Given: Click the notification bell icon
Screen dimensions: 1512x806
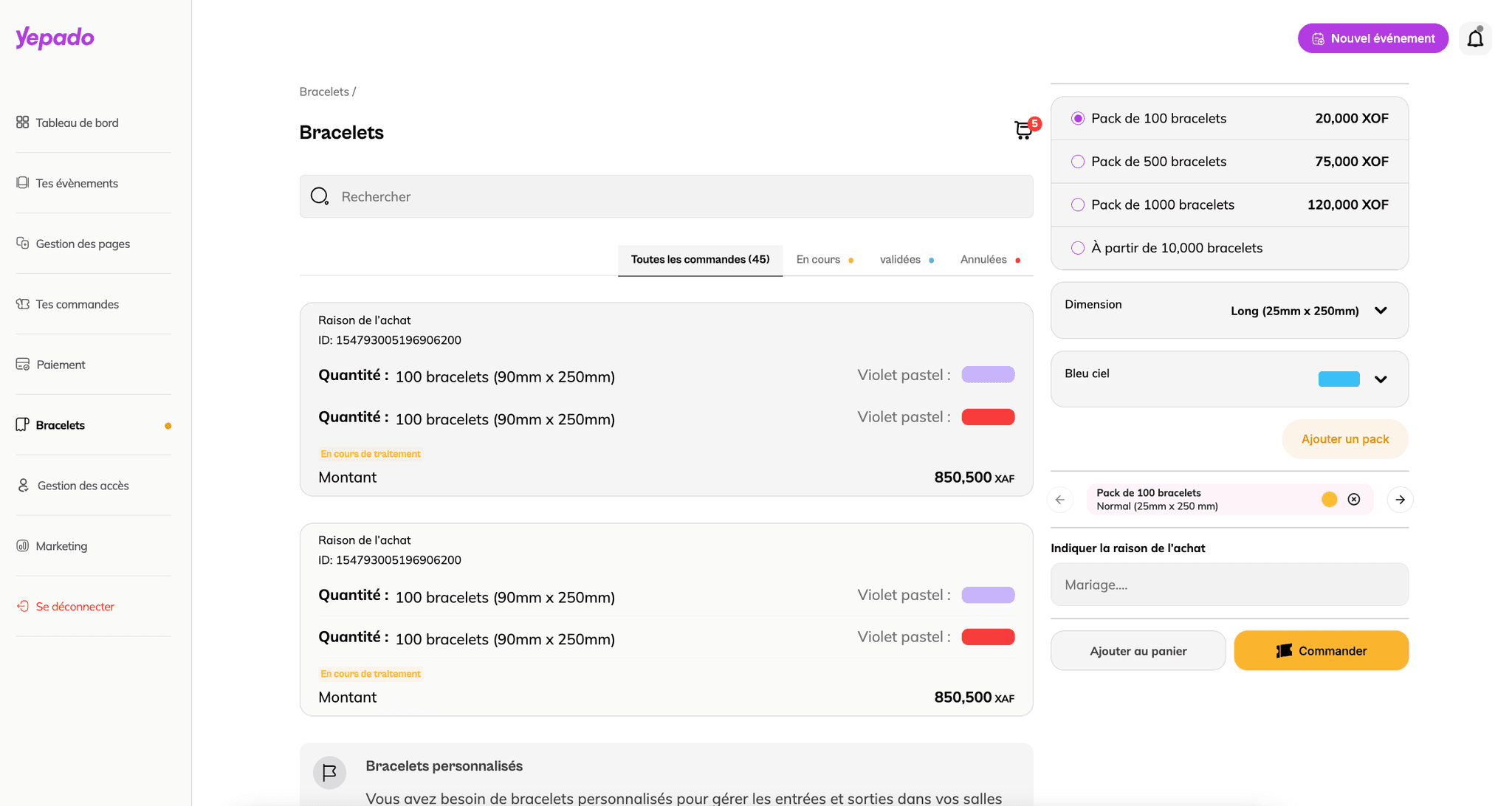Looking at the screenshot, I should click(x=1474, y=38).
